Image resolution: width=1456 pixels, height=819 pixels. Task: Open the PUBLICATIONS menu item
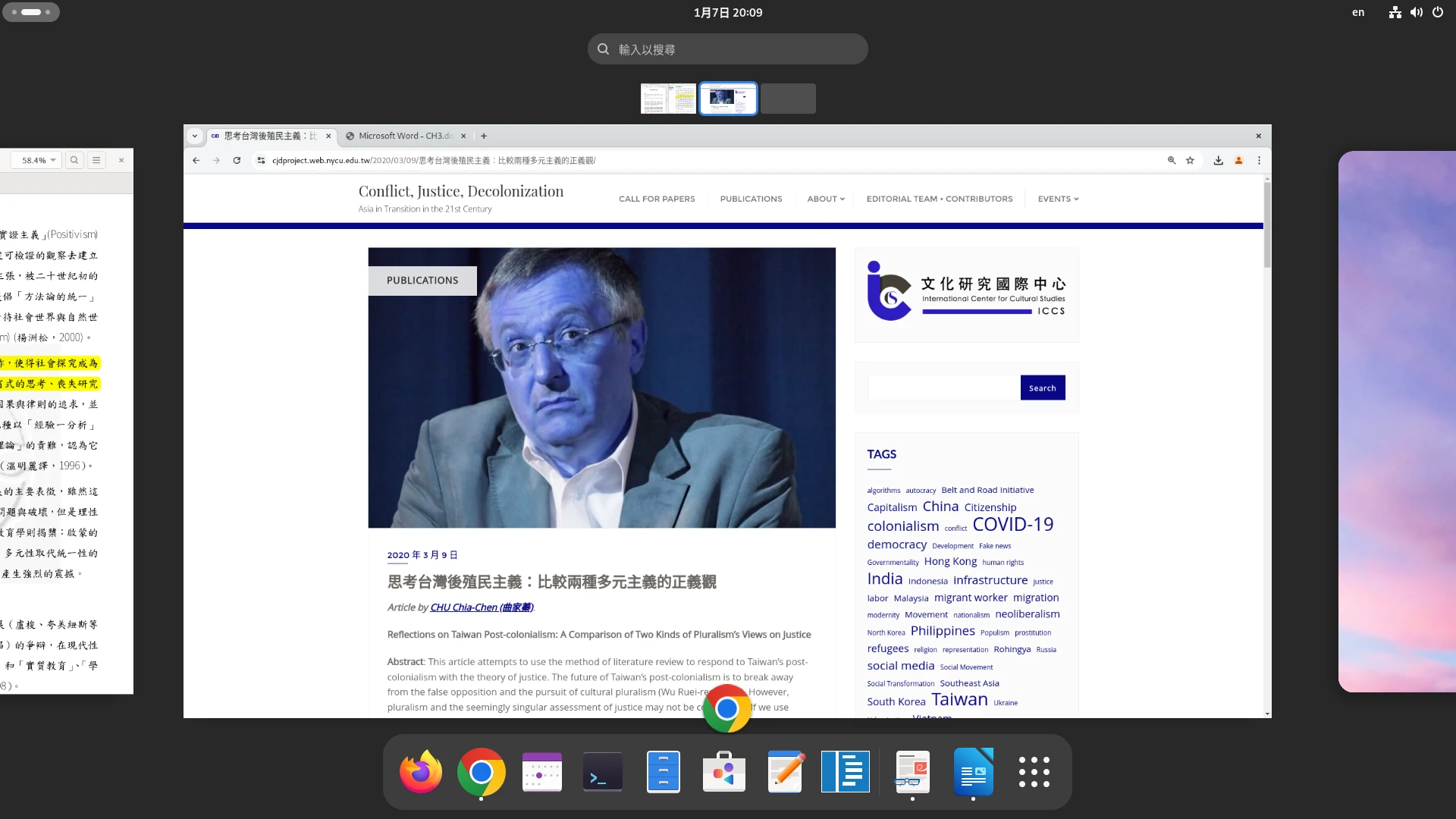[751, 199]
